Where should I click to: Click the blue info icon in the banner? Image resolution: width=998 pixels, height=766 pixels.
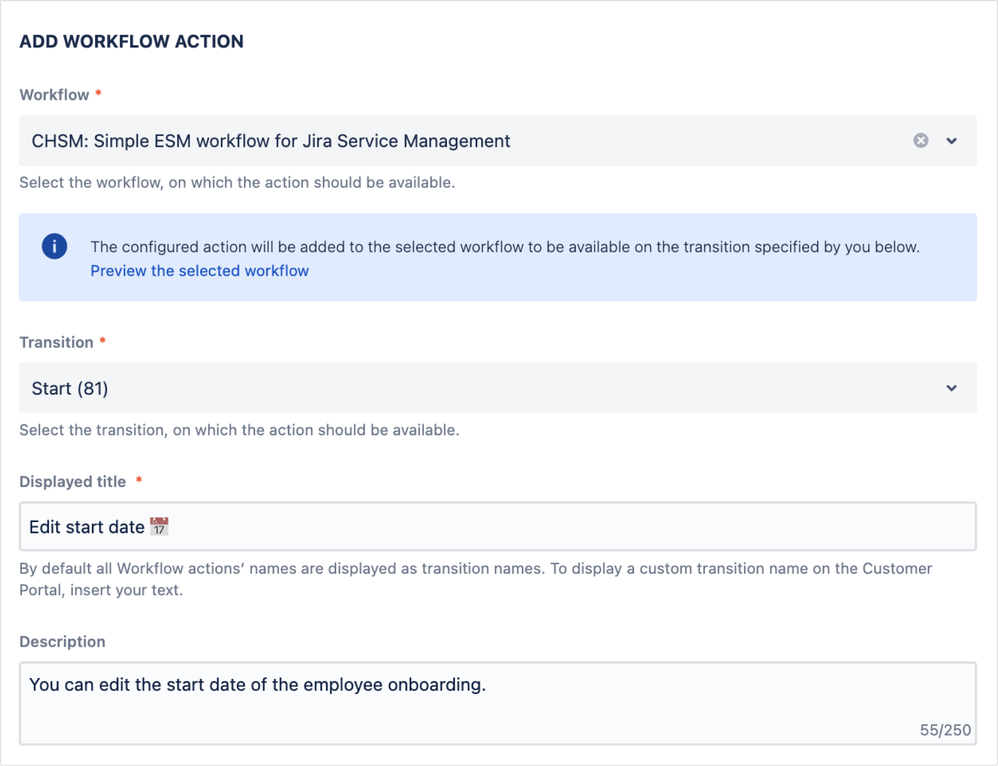tap(54, 246)
